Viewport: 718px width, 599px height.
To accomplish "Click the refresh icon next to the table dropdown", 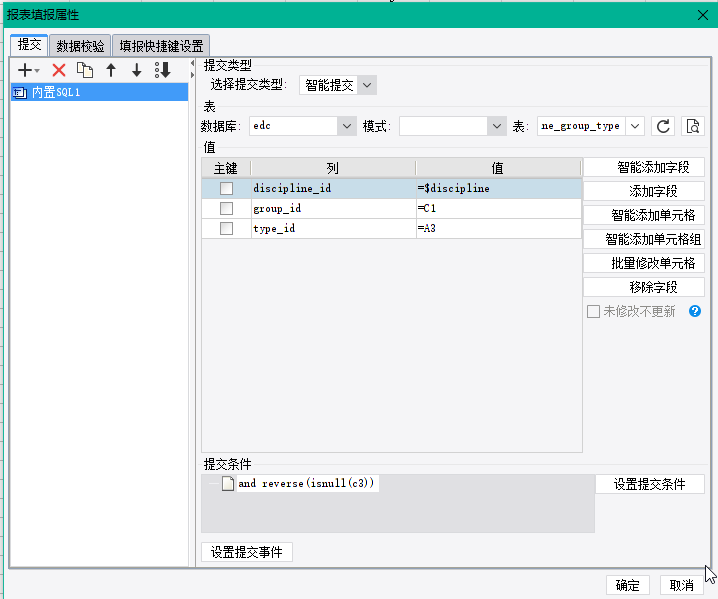I will coord(663,126).
